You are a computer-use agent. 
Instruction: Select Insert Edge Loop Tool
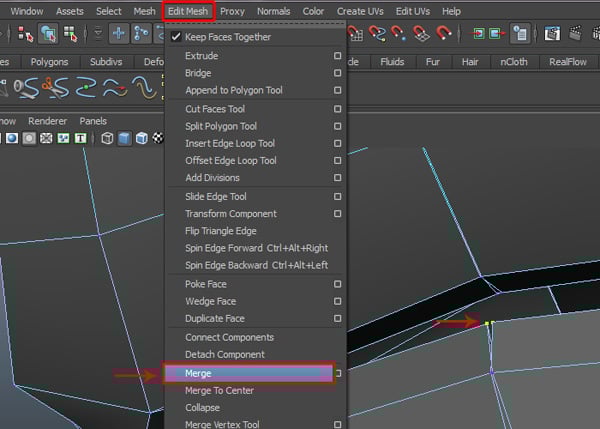pos(230,143)
